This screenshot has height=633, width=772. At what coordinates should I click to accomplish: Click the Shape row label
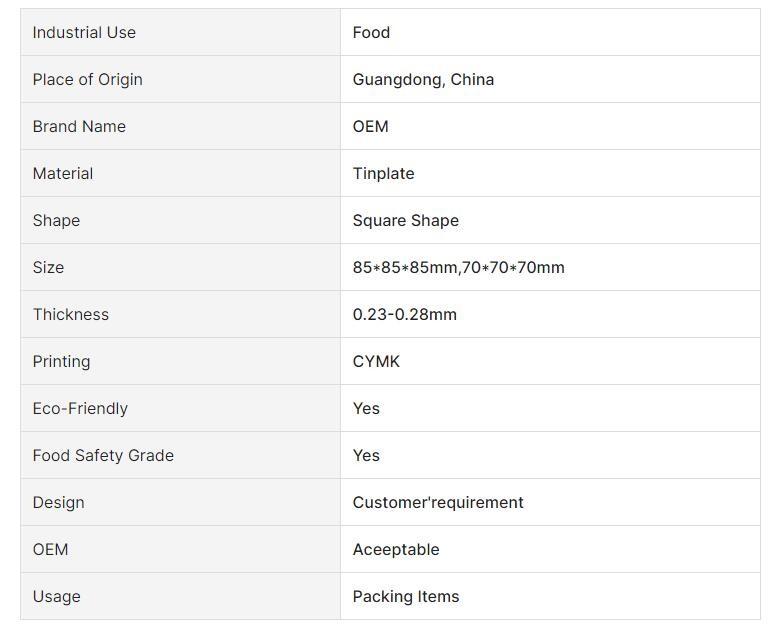56,221
